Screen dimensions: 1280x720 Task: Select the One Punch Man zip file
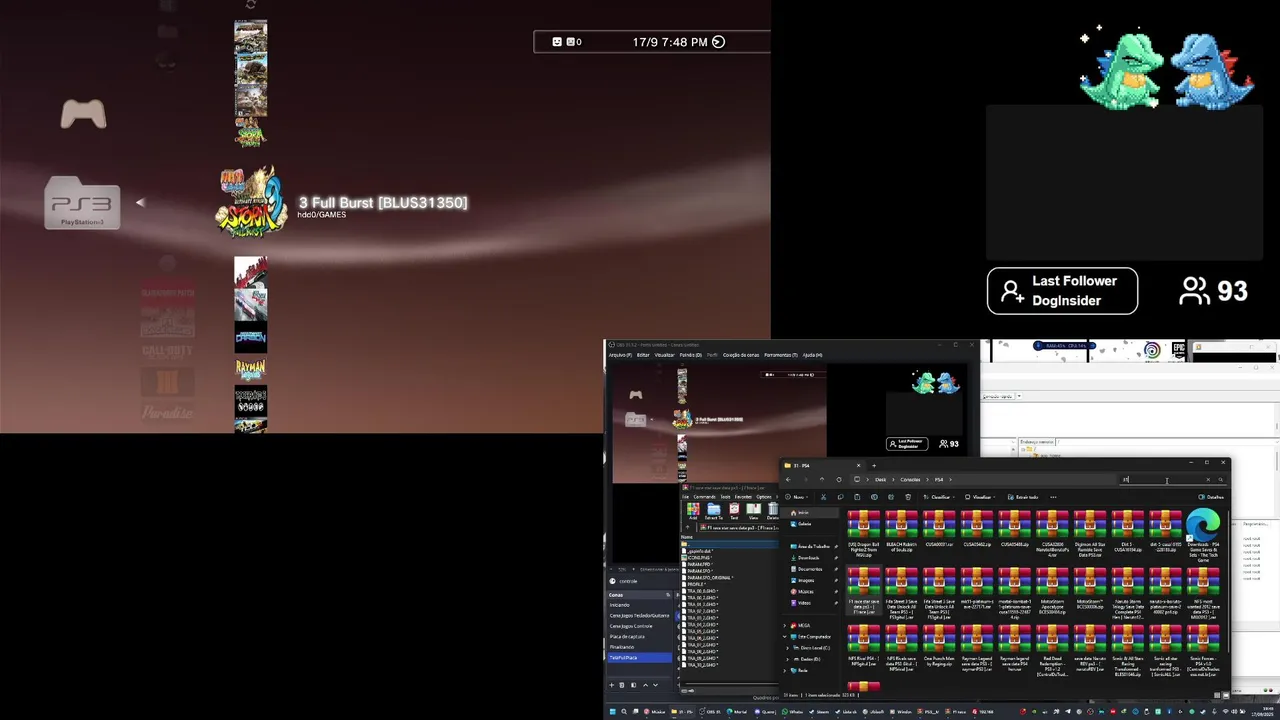coord(939,647)
